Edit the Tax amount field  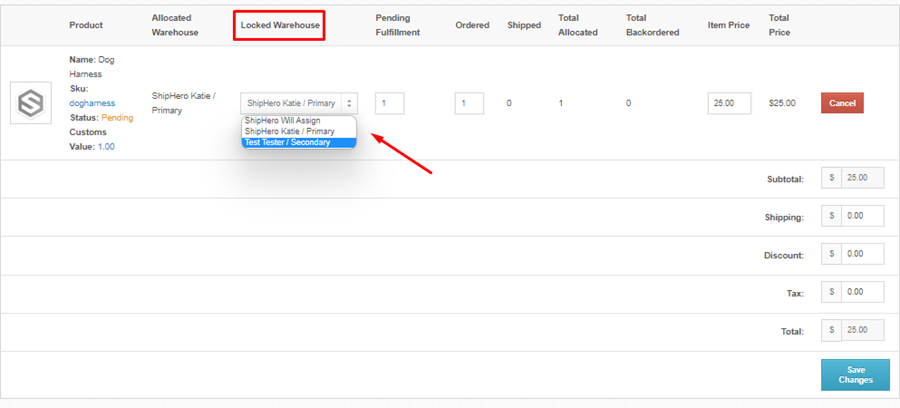coord(863,292)
